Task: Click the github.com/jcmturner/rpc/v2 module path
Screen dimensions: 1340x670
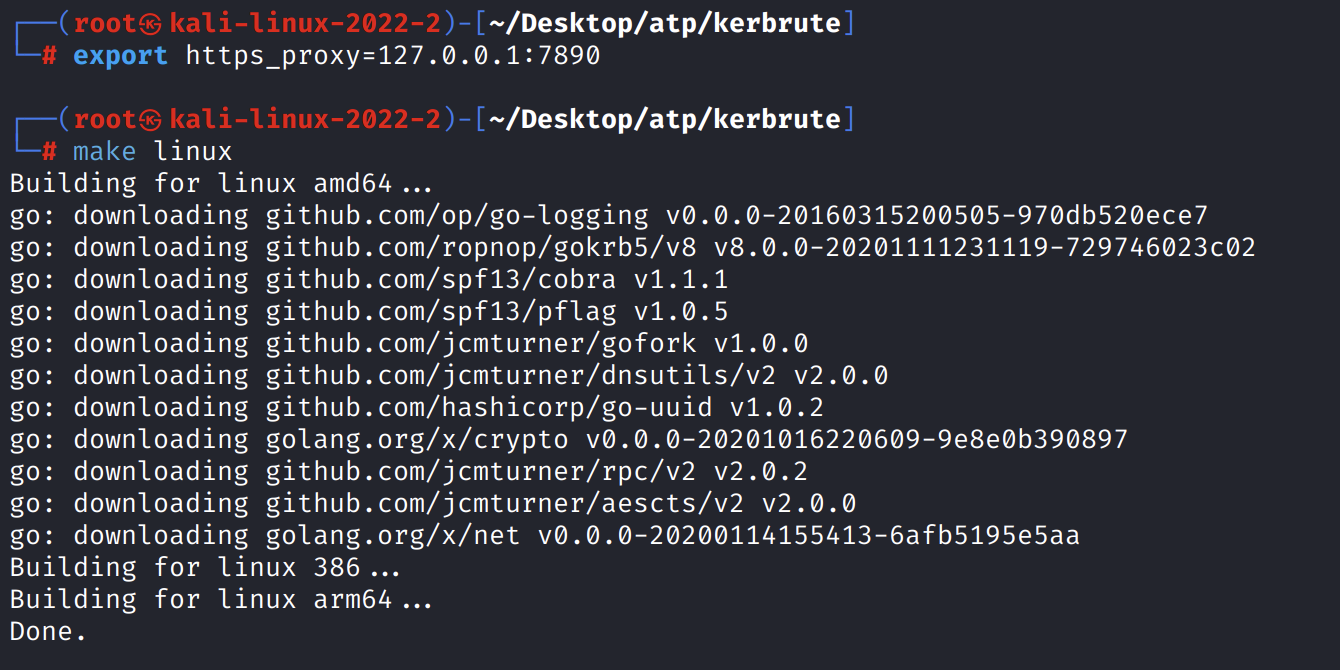Action: (481, 471)
